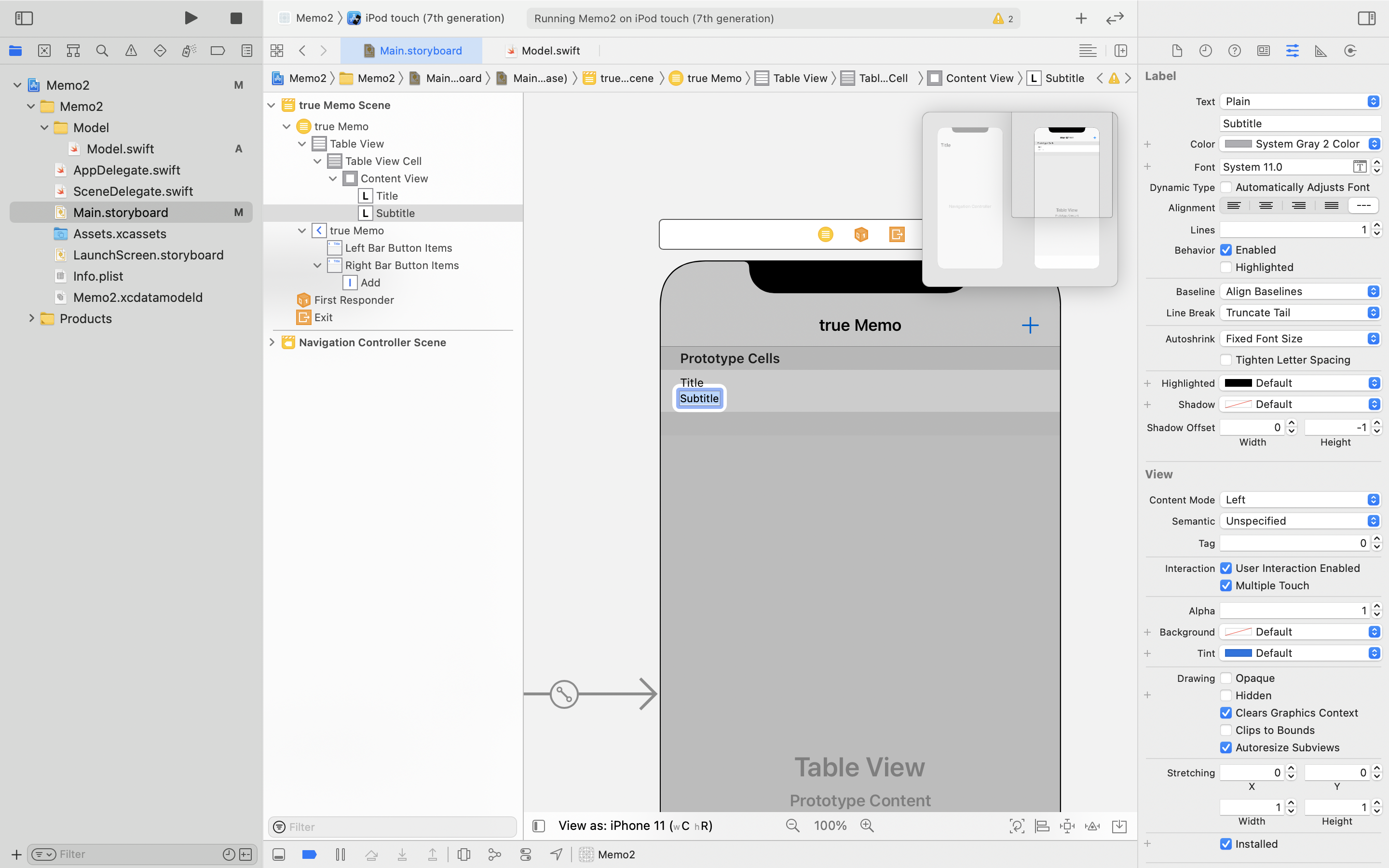The width and height of the screenshot is (1389, 868).
Task: Enable the Hidden checkbox
Action: 1226,695
